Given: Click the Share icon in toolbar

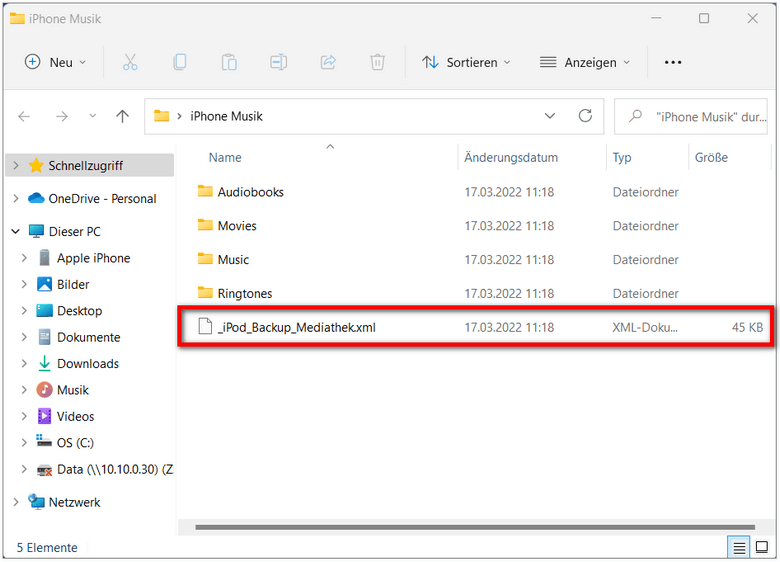Looking at the screenshot, I should click(x=328, y=62).
